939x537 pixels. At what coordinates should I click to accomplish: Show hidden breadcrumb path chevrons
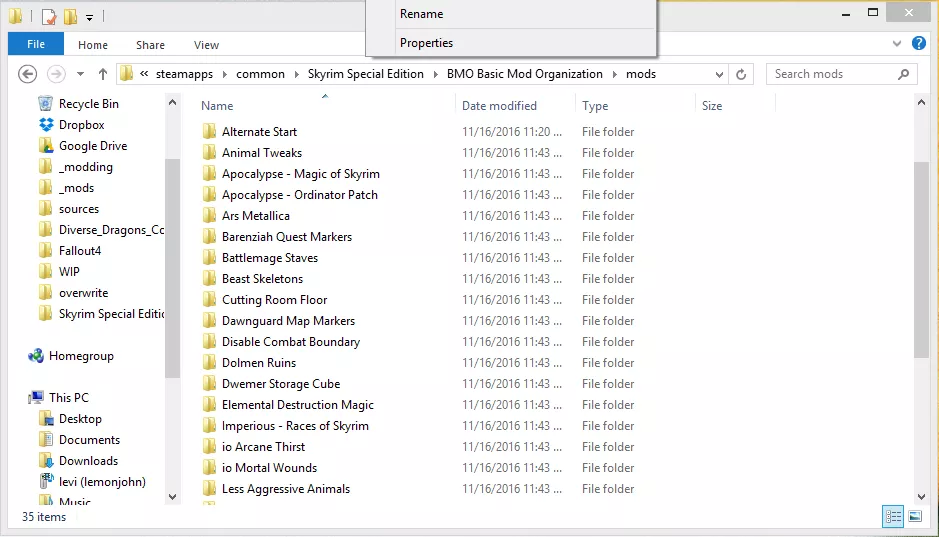tap(144, 74)
